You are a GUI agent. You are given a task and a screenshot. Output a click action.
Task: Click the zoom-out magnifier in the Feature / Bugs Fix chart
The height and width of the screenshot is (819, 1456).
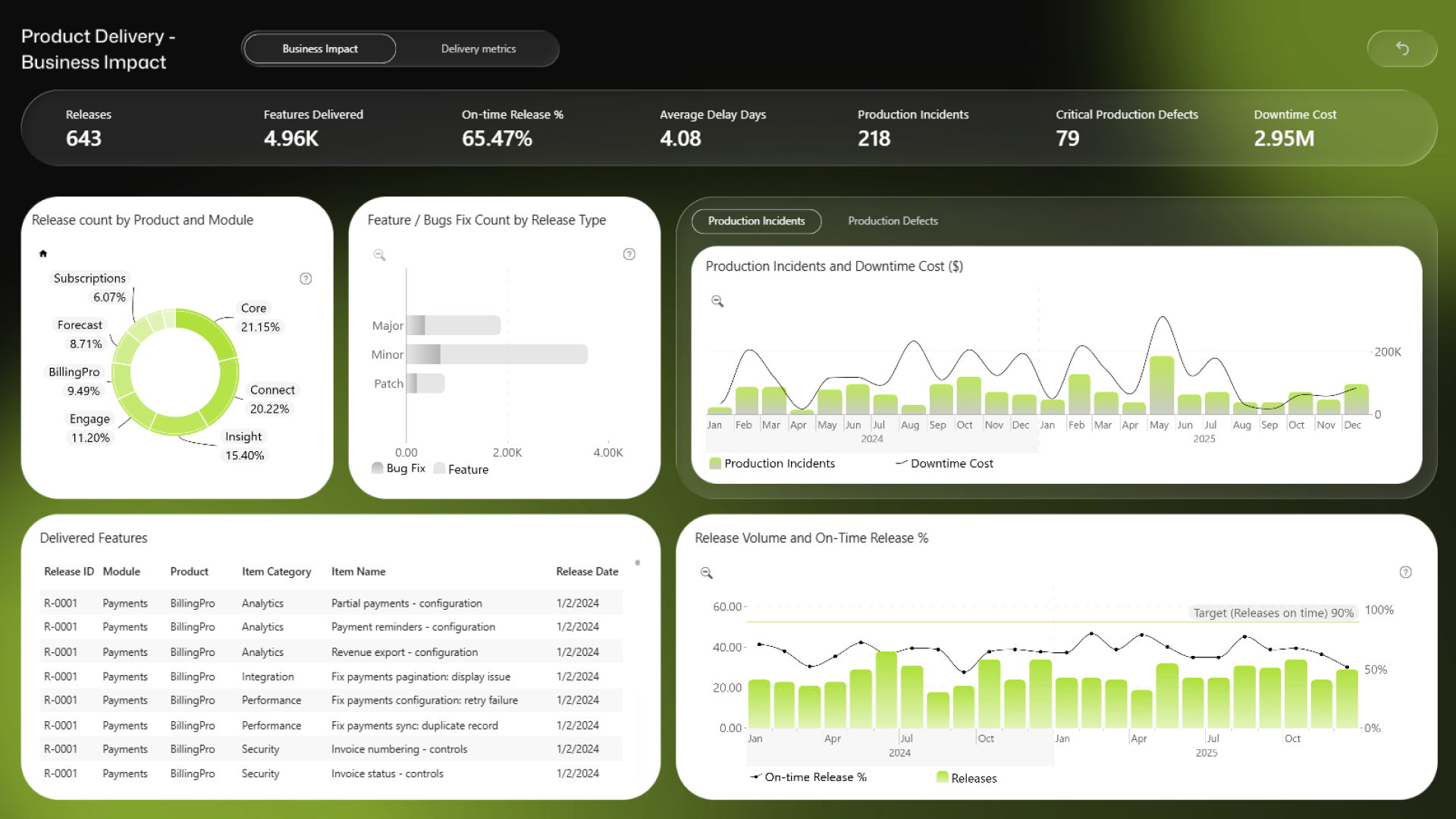tap(379, 255)
